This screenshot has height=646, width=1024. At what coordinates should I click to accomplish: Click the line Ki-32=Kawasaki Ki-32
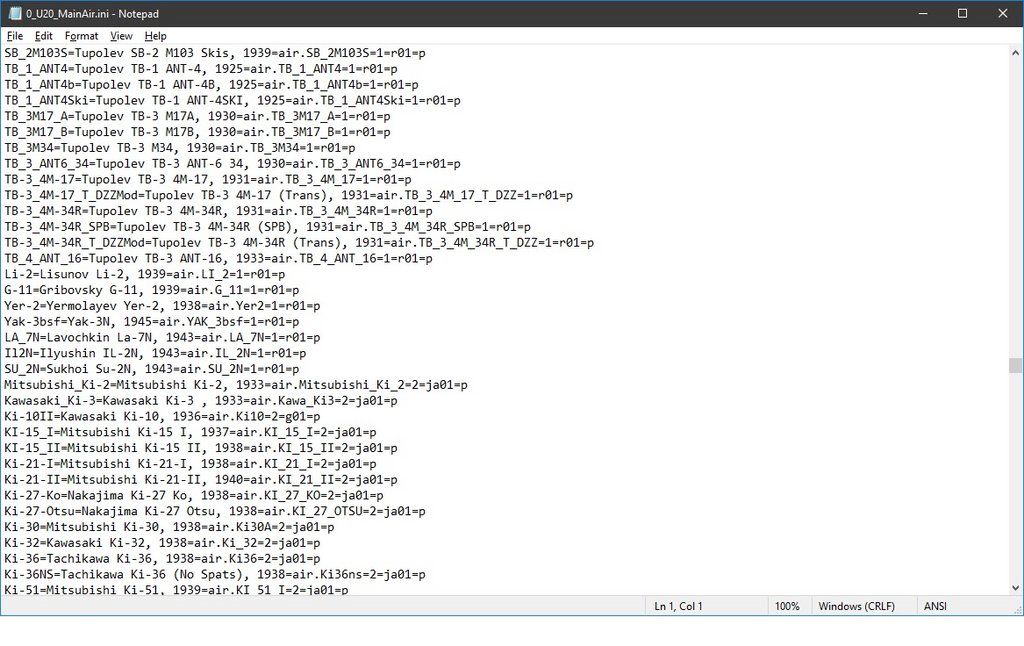pos(163,543)
